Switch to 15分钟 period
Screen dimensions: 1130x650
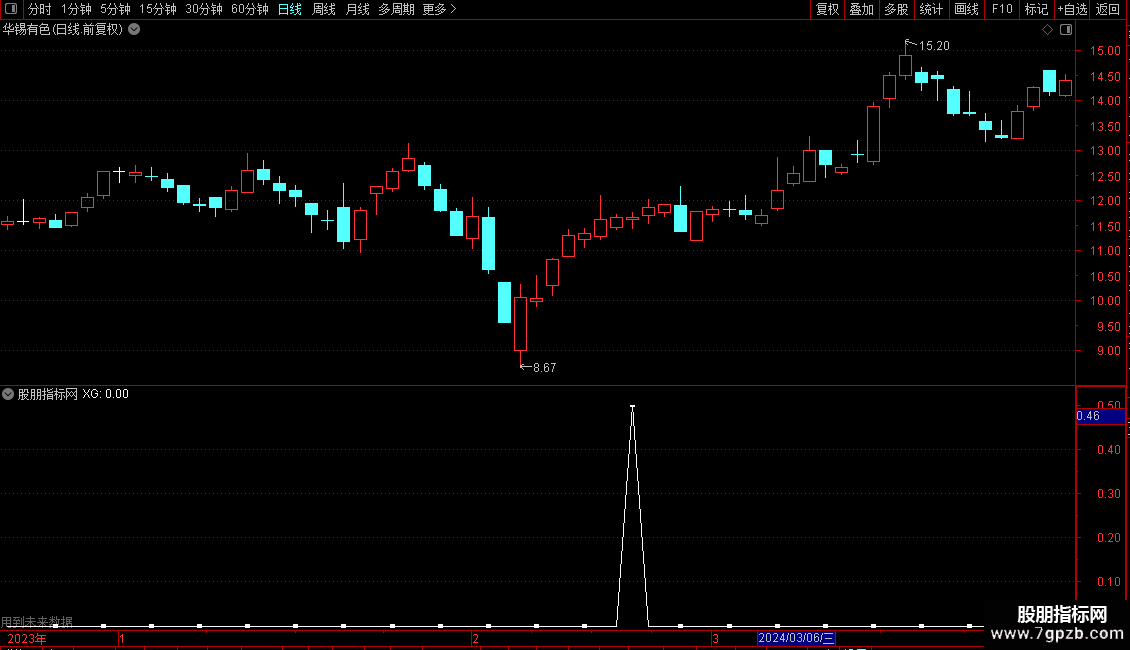pos(157,9)
